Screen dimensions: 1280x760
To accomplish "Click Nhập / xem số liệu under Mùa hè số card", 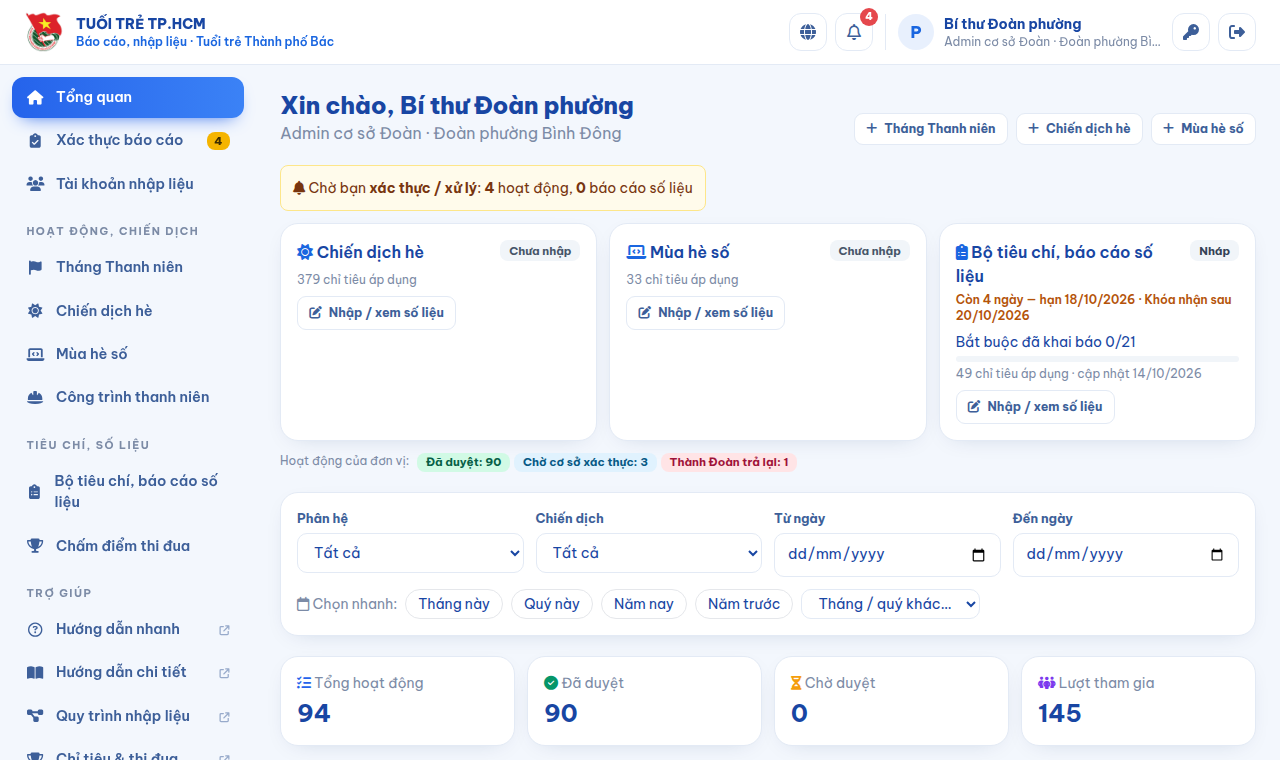I will click(x=706, y=313).
